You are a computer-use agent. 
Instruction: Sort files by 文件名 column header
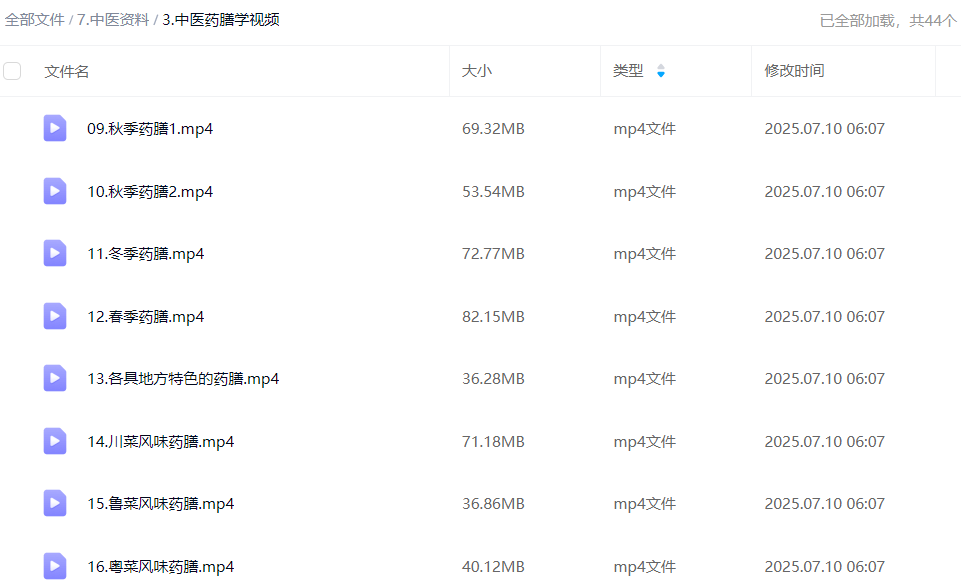pyautogui.click(x=67, y=71)
